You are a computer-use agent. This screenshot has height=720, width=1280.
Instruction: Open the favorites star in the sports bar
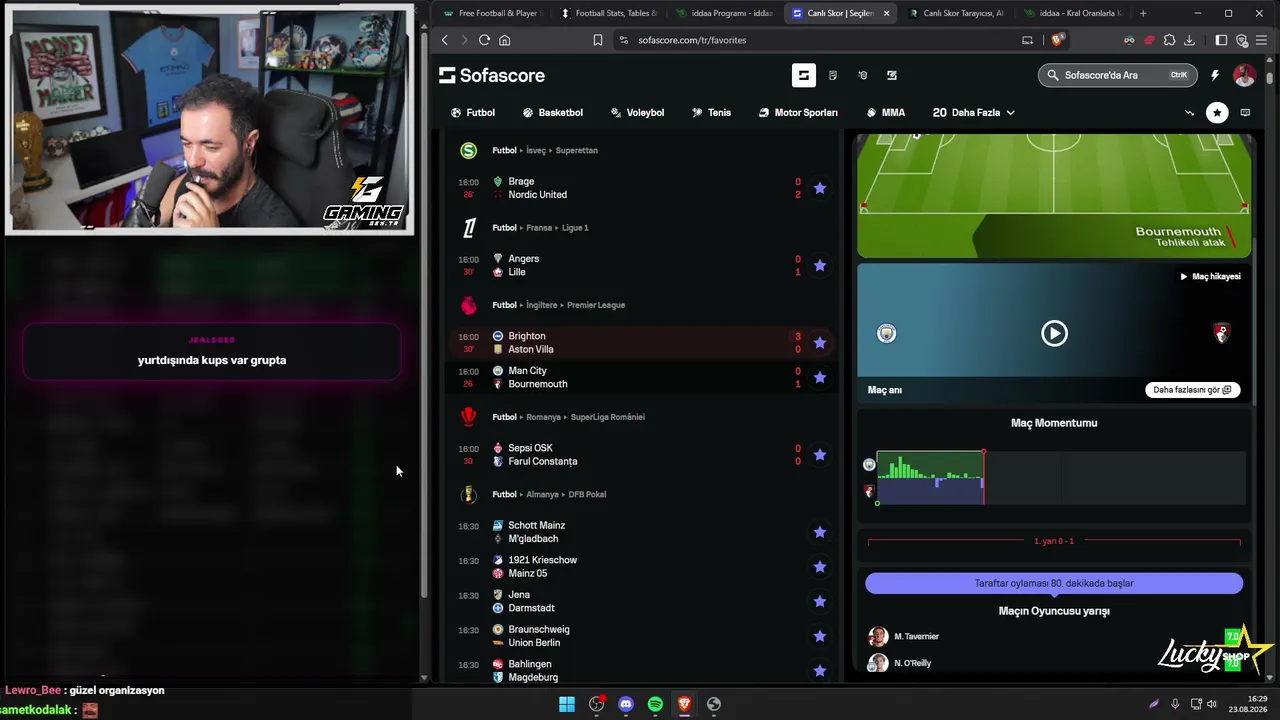(1217, 113)
